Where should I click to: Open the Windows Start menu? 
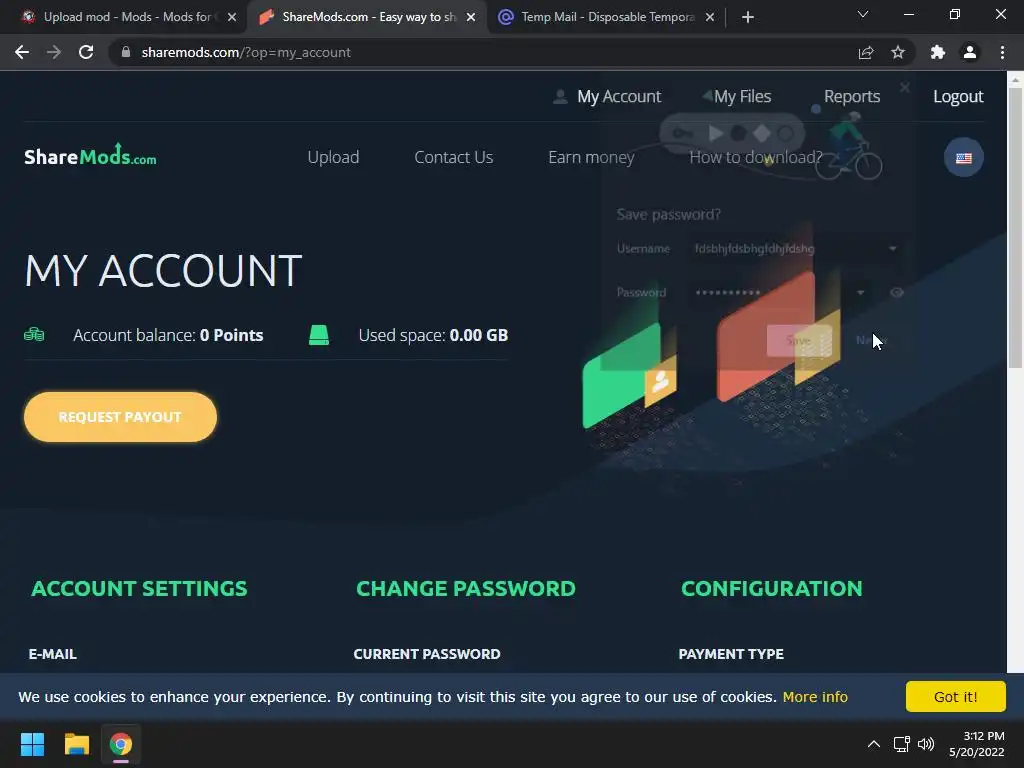pos(32,744)
